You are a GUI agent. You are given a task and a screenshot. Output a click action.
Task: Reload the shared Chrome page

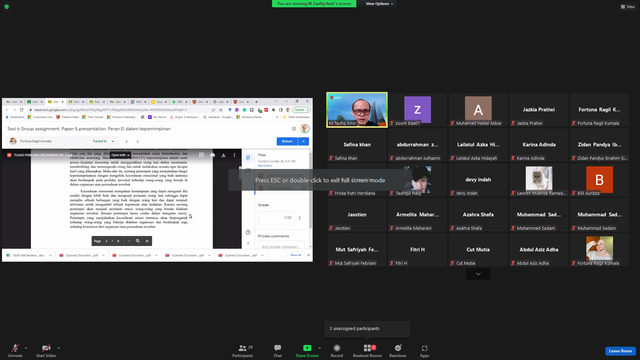(x=22, y=110)
